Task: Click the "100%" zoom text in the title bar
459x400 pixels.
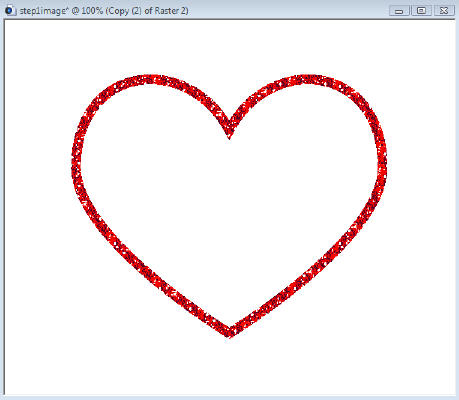Action: (x=92, y=11)
